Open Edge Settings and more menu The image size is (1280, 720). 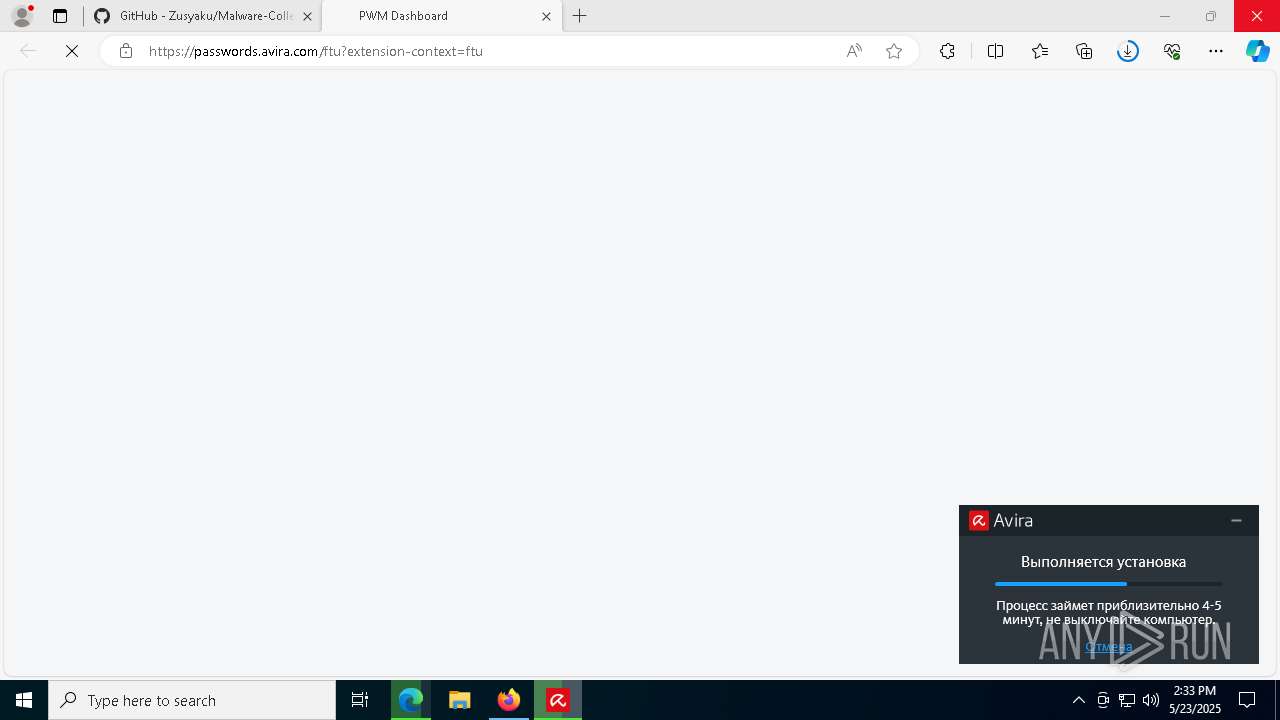pyautogui.click(x=1216, y=51)
